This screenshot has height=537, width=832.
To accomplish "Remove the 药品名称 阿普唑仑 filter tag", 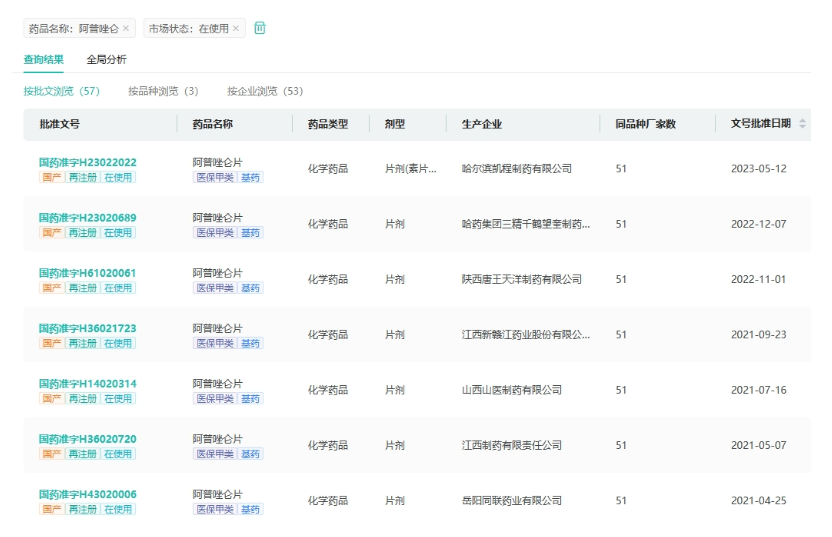I will click(126, 29).
